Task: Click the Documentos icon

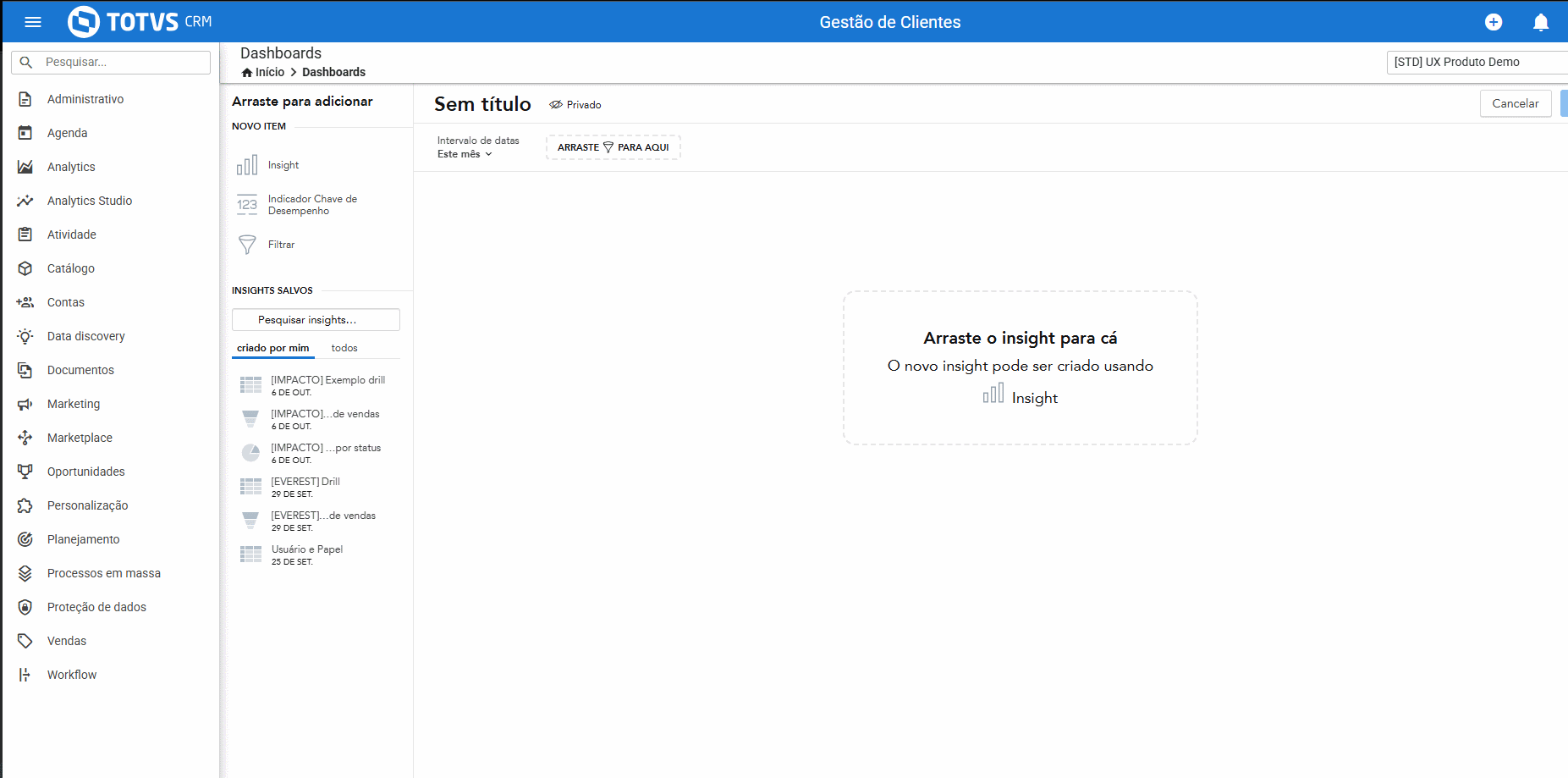Action: [x=25, y=370]
